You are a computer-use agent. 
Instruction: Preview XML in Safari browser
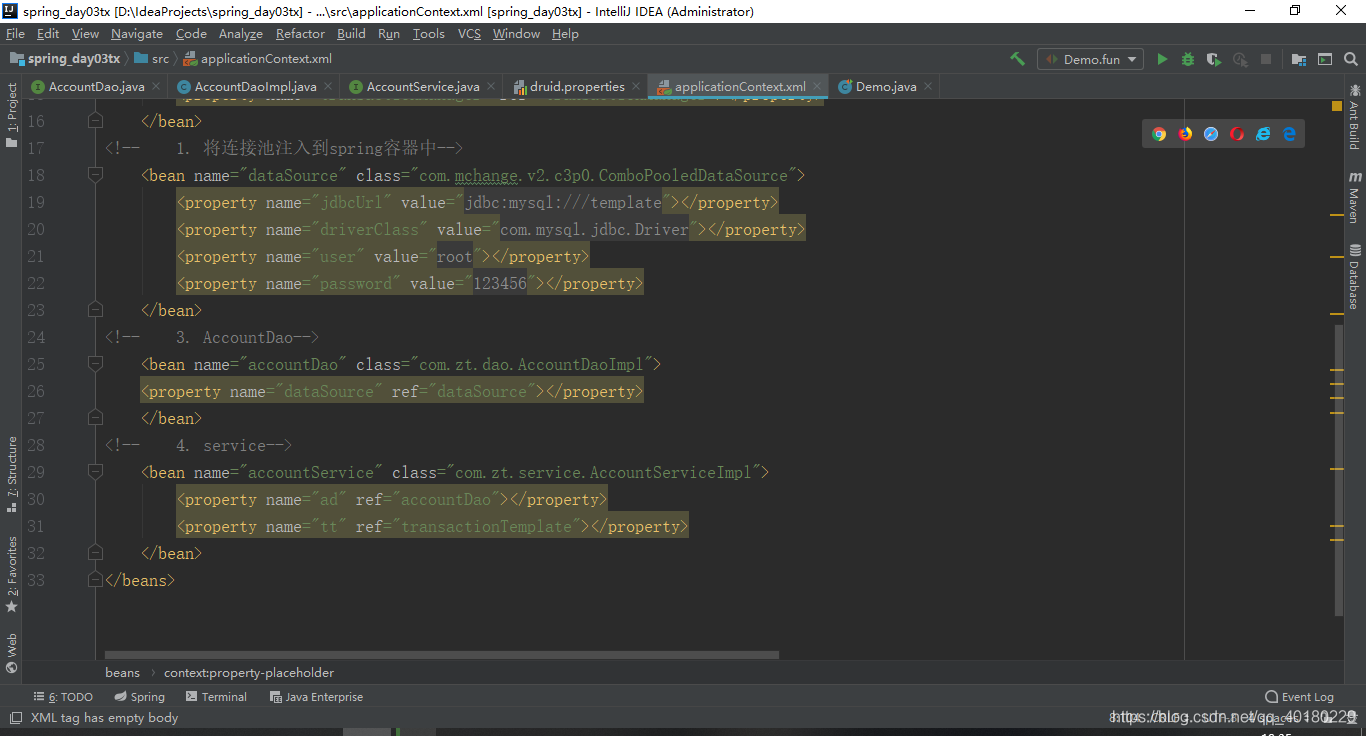coord(1211,134)
